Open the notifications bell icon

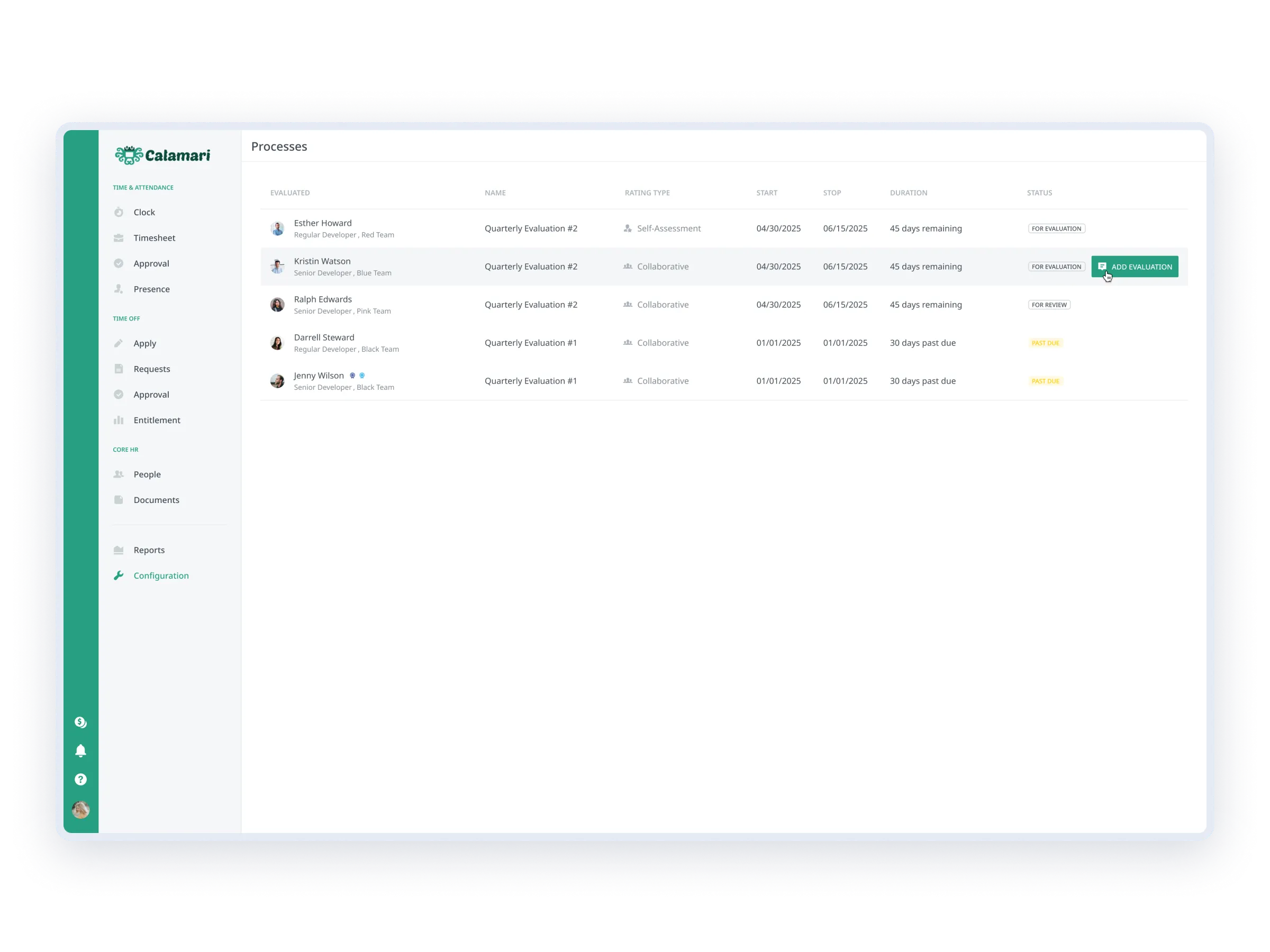81,750
